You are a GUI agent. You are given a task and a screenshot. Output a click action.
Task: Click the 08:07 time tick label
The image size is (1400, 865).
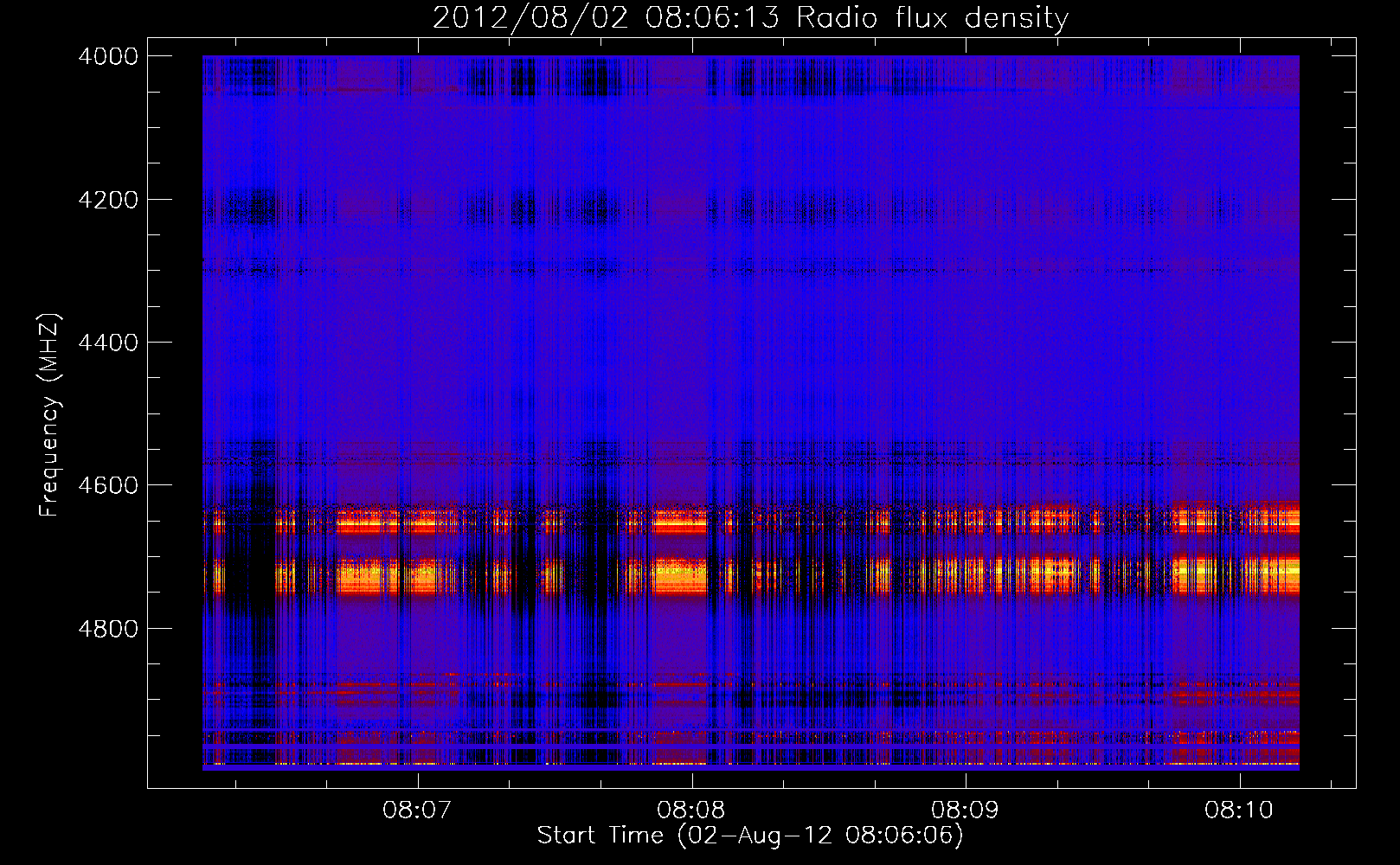click(x=417, y=810)
